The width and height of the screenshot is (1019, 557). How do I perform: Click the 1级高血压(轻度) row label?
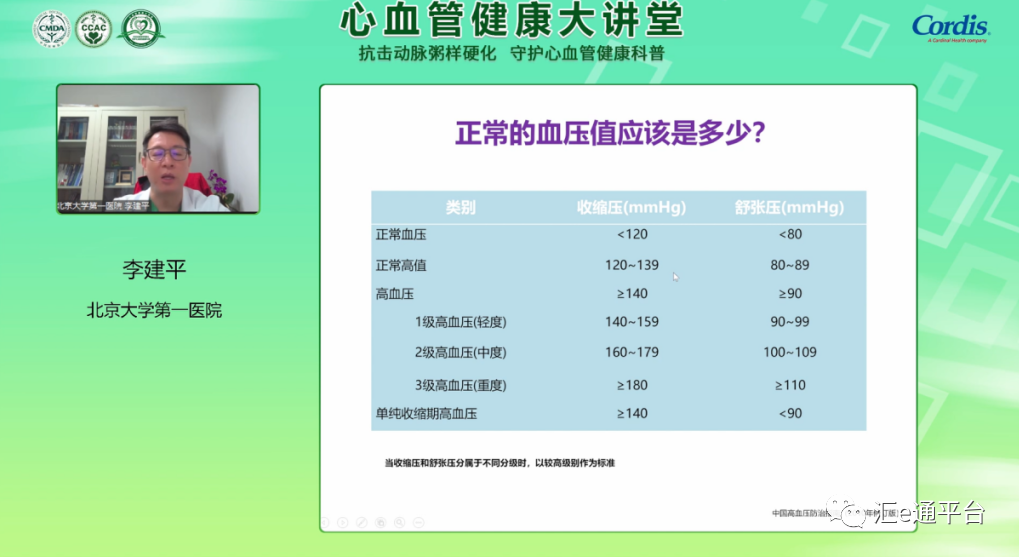(x=461, y=322)
